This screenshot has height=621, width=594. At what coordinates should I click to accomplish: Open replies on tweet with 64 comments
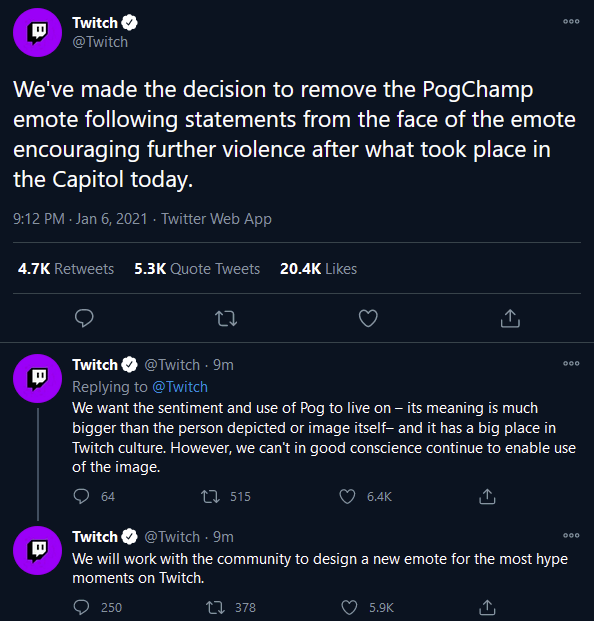pyautogui.click(x=82, y=496)
